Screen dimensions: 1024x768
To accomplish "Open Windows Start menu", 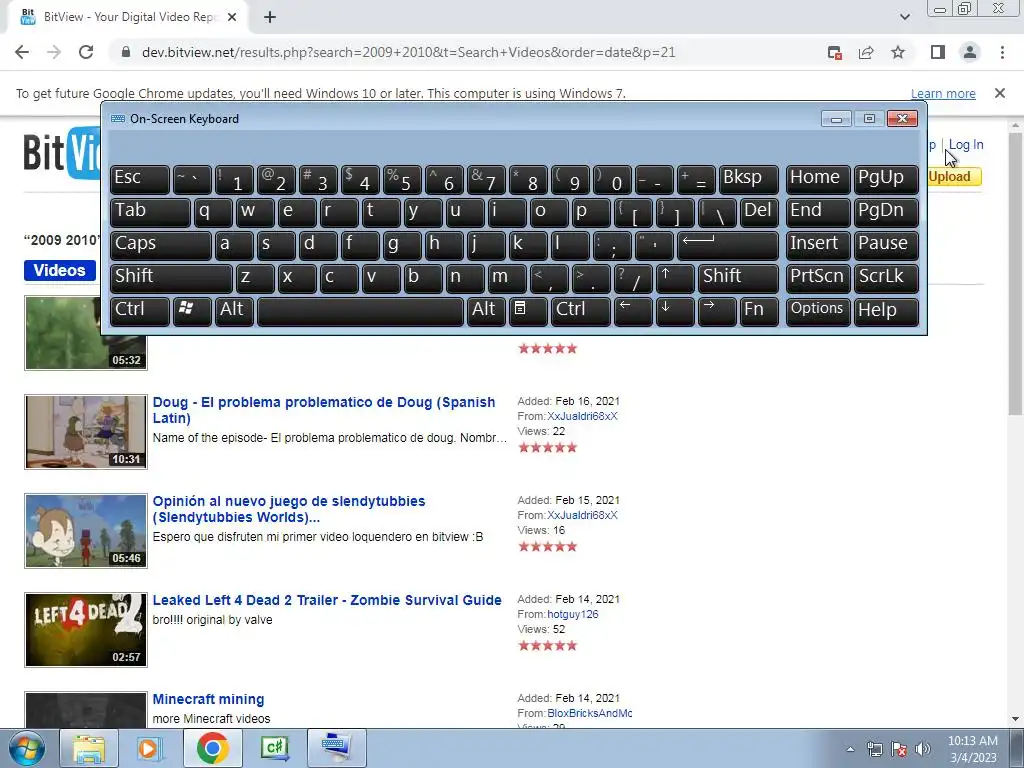I will (x=26, y=748).
